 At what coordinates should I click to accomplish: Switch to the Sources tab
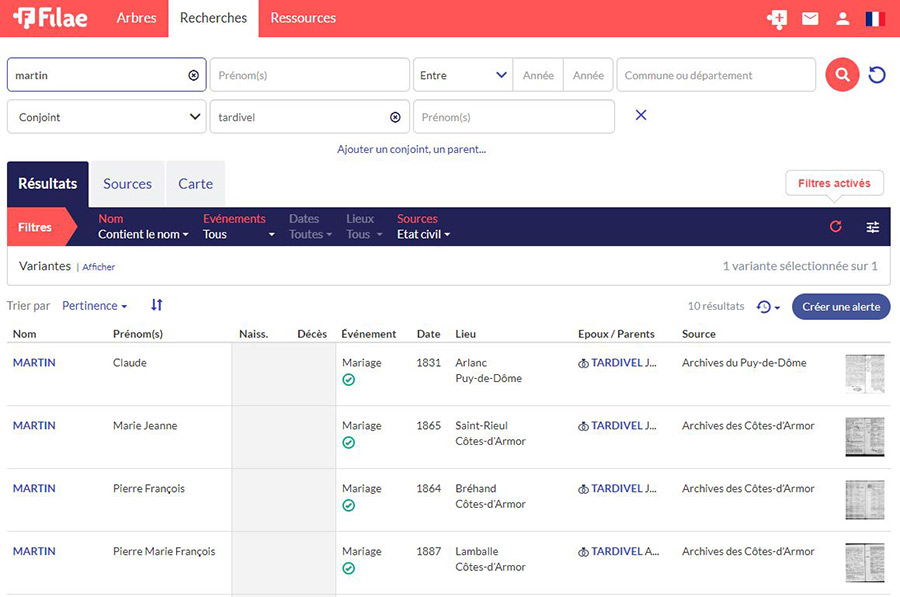[127, 184]
